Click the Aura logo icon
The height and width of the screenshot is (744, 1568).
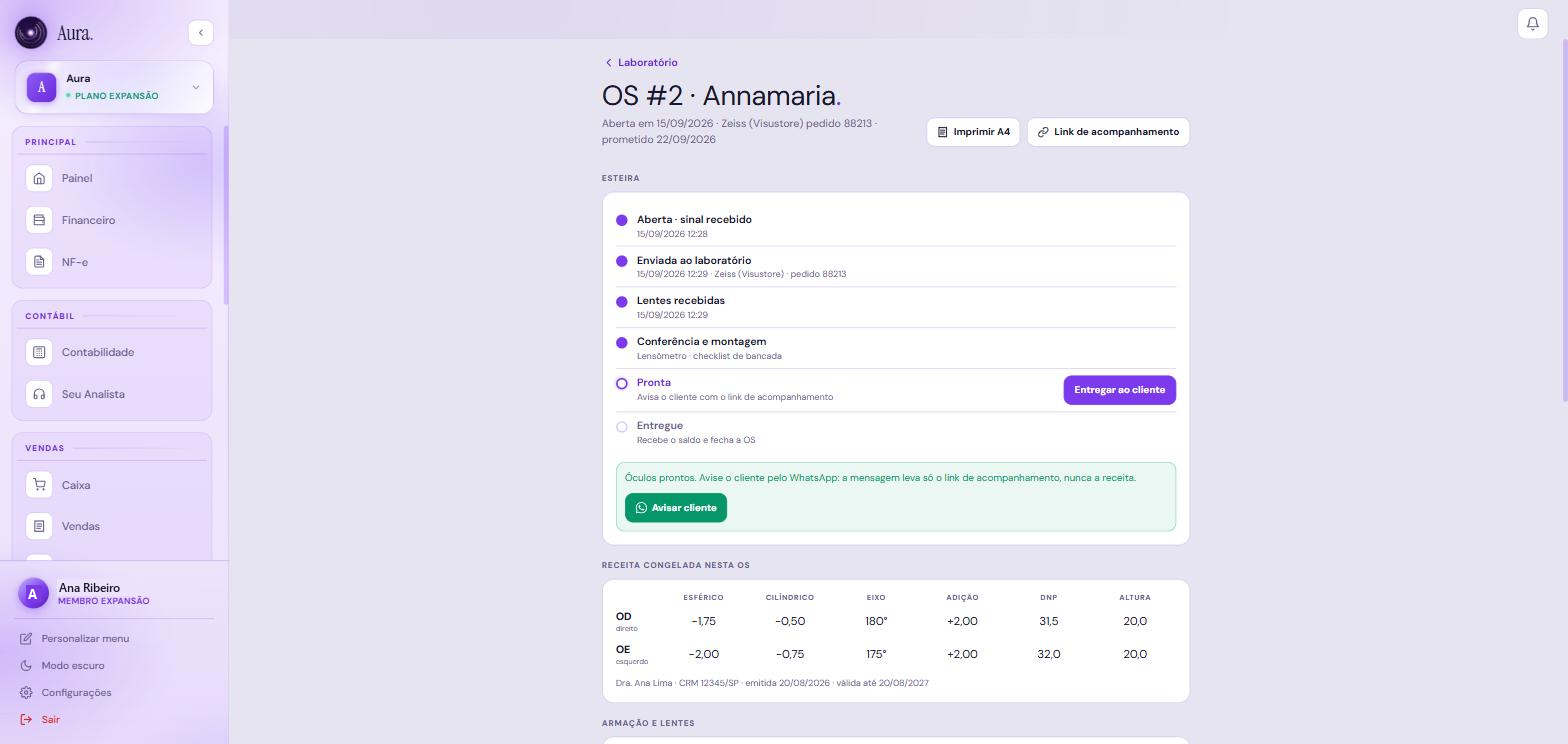click(31, 33)
